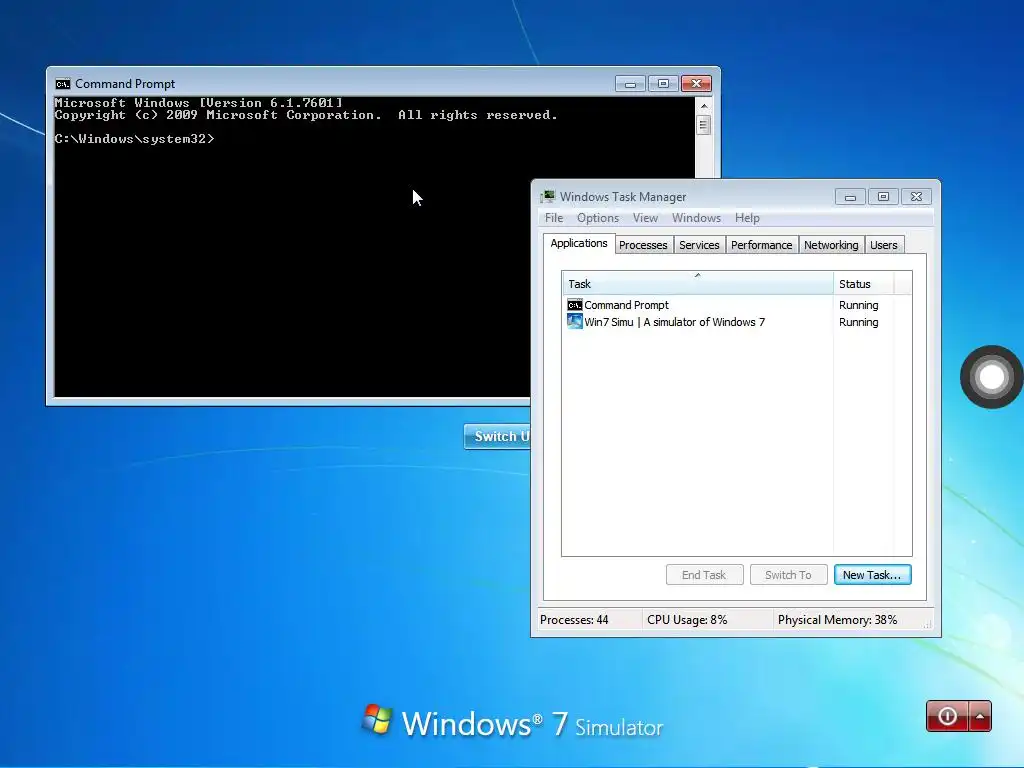The image size is (1024, 768).
Task: Open the Help menu in Task Manager
Action: 746,218
